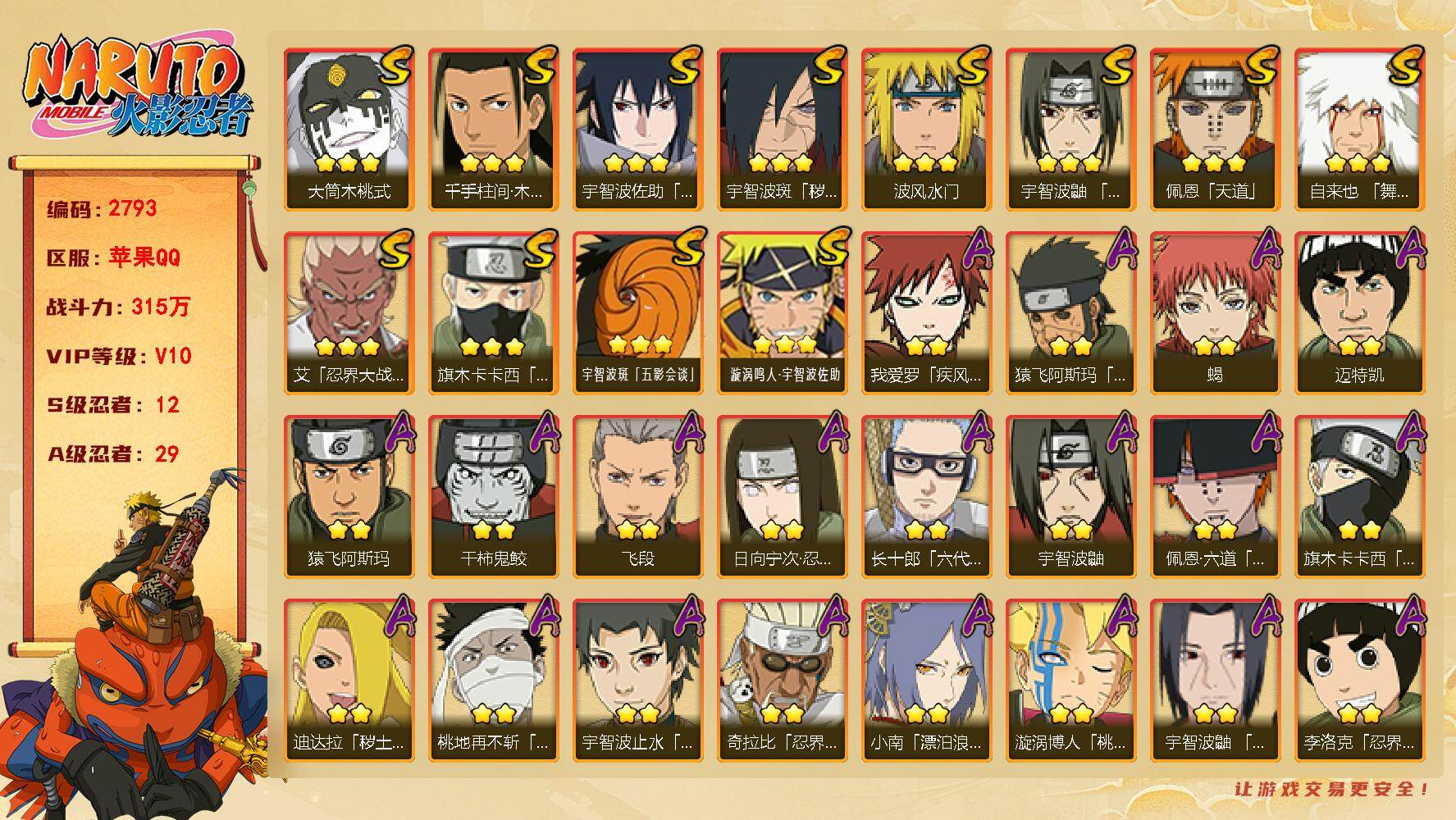Select the 大筒木桃式 ninja card
The image size is (1456, 820).
pyautogui.click(x=349, y=129)
